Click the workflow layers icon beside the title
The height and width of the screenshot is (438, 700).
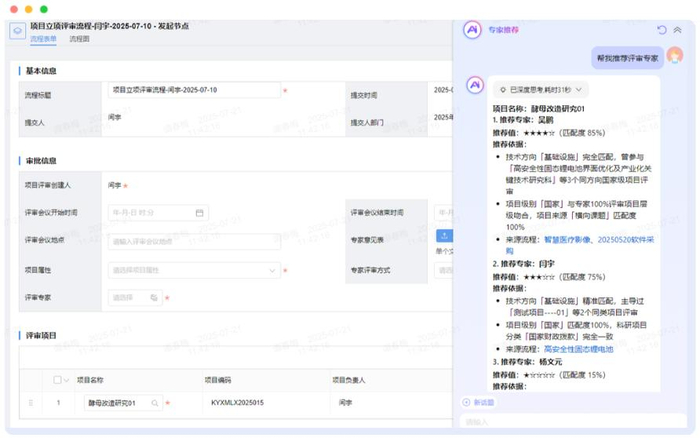17,31
